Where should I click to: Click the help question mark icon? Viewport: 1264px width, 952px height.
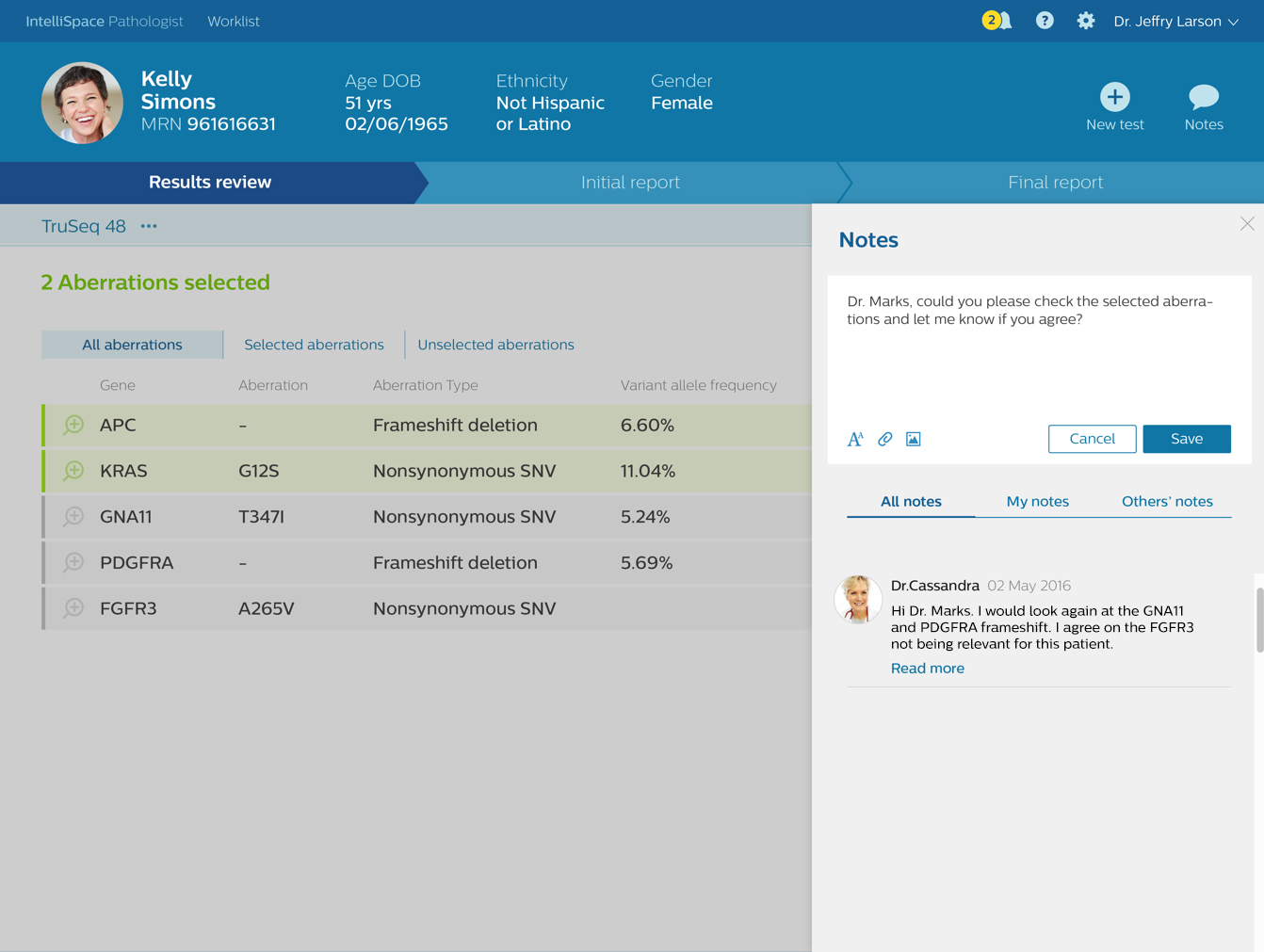point(1045,21)
